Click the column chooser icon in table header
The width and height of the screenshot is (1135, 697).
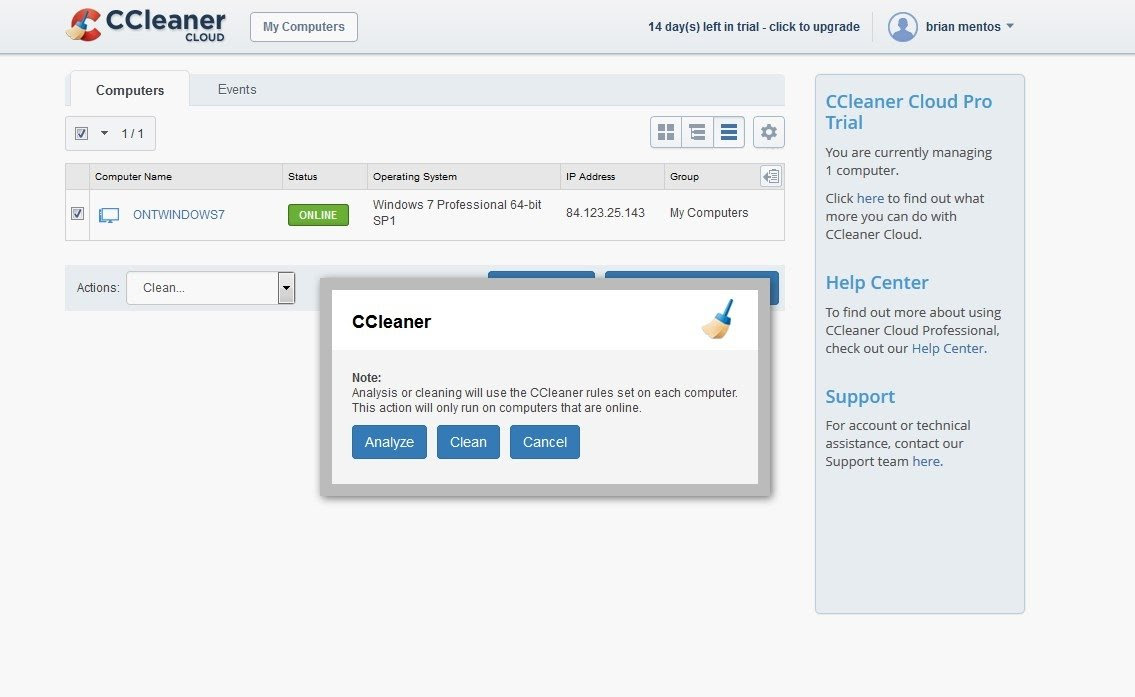[x=771, y=176]
